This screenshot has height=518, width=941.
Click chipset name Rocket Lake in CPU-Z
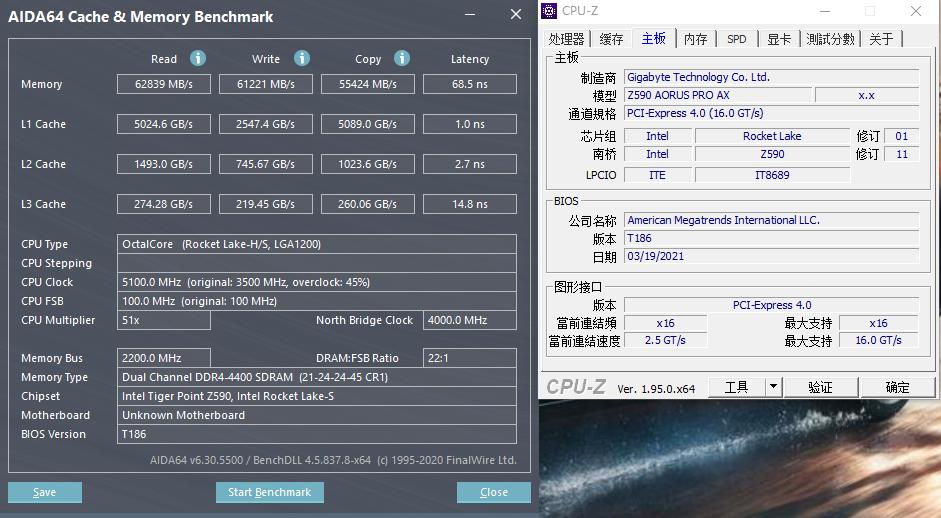tap(772, 136)
